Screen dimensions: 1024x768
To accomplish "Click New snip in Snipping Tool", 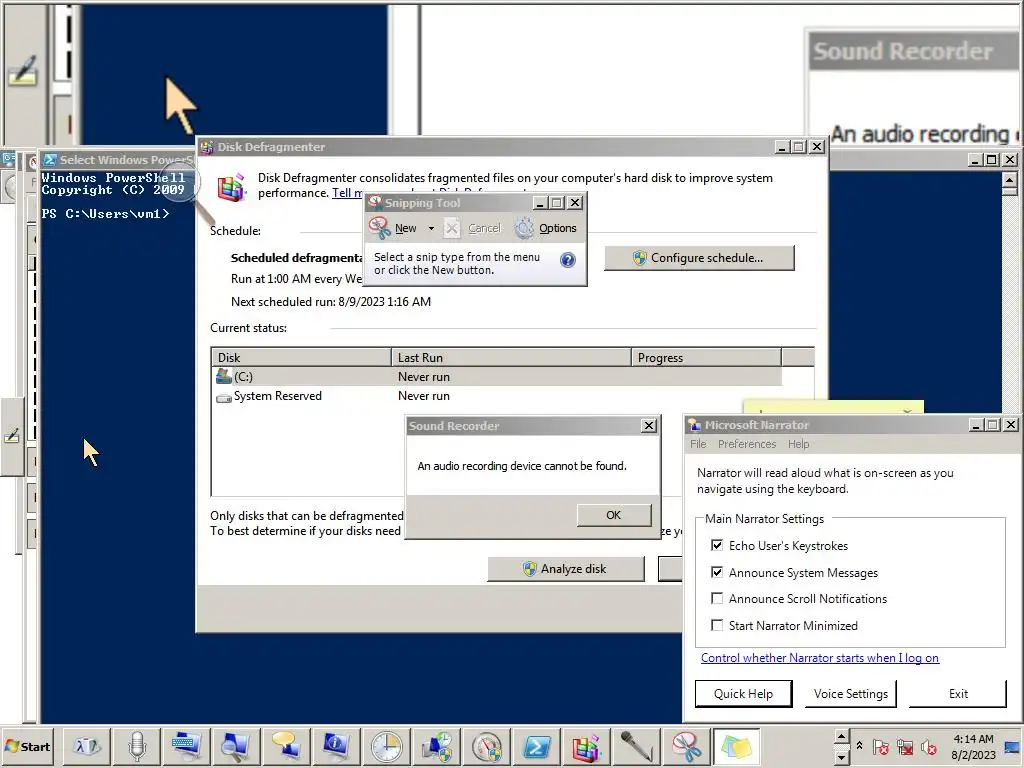I will coord(393,228).
